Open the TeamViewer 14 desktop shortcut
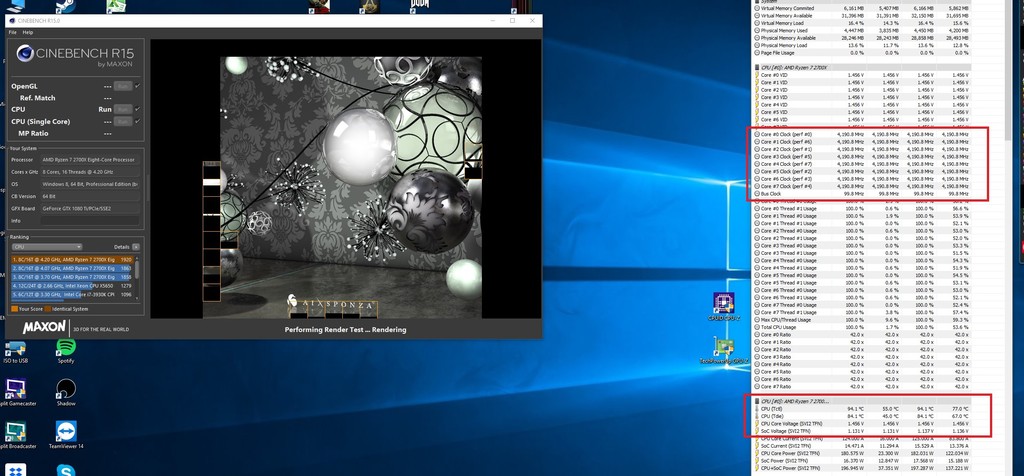 [x=66, y=434]
